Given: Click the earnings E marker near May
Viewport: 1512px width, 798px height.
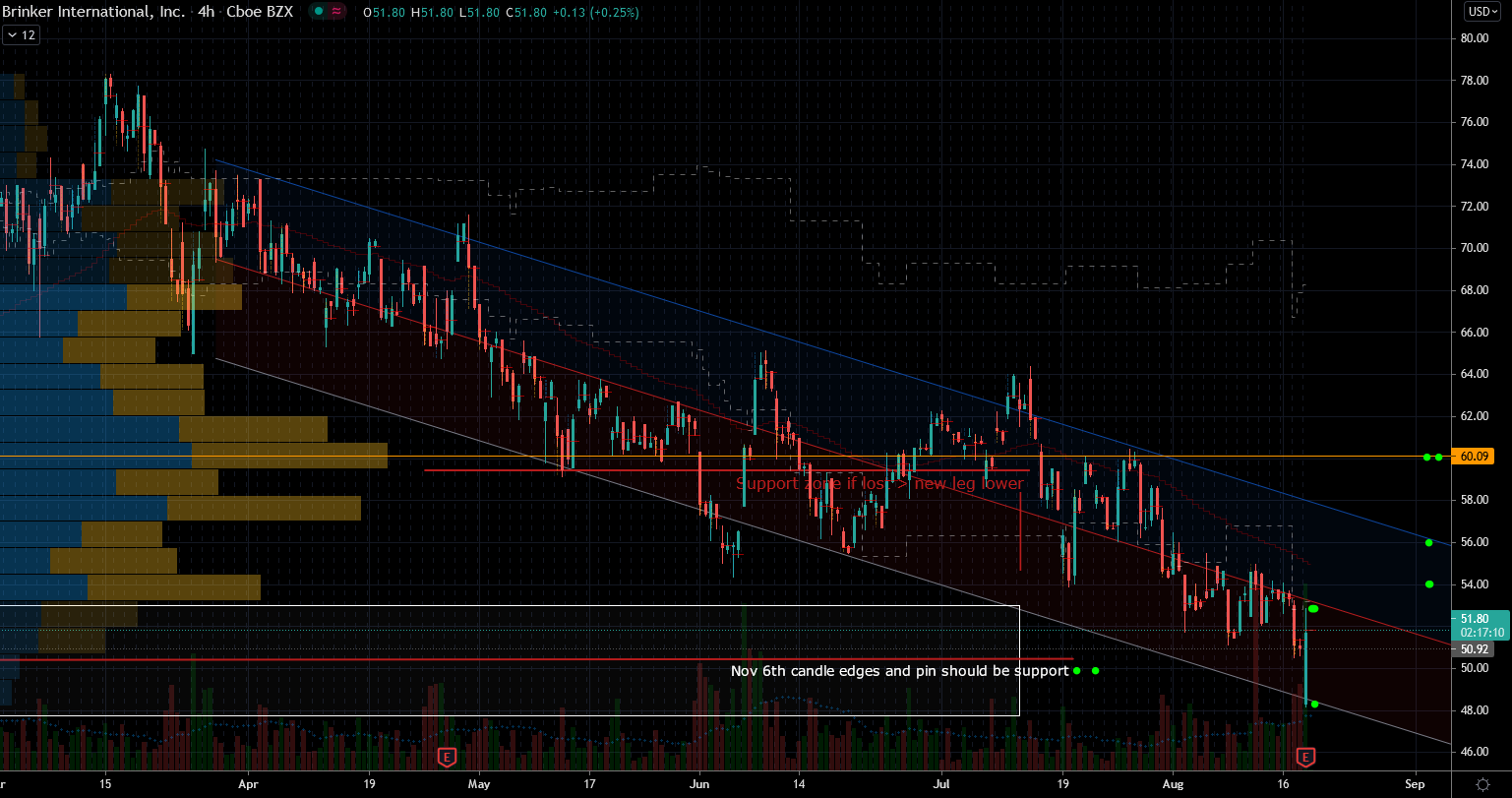Looking at the screenshot, I should coord(447,757).
